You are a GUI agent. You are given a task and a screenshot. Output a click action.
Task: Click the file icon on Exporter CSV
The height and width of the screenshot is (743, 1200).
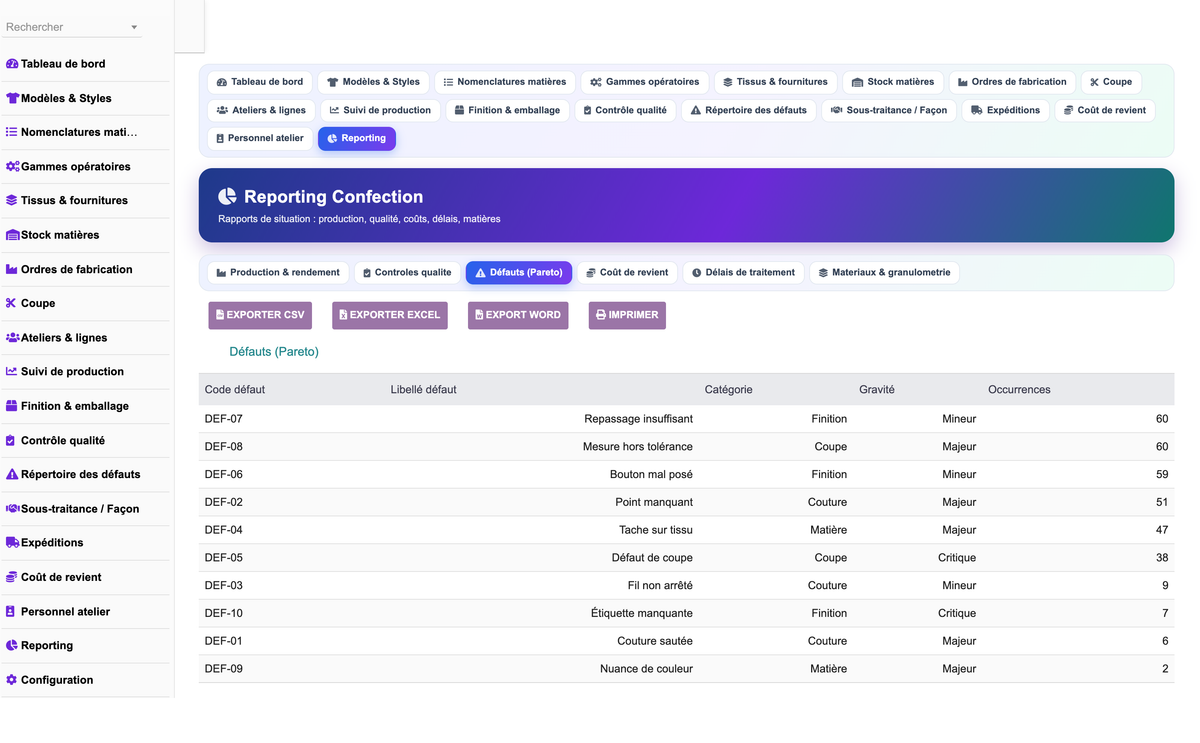(x=220, y=315)
